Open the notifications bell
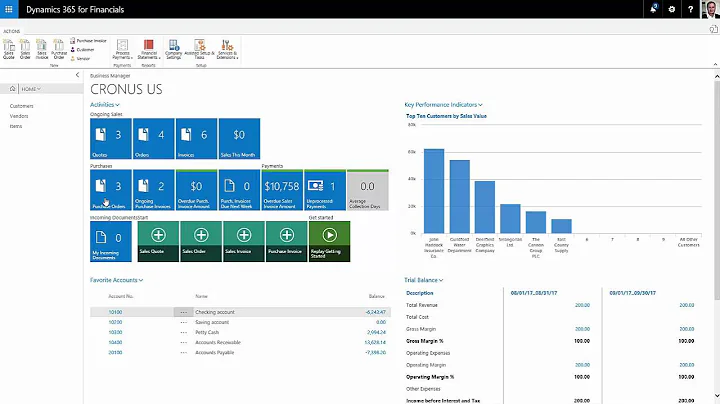Viewport: 720px width, 404px height. (x=653, y=9)
